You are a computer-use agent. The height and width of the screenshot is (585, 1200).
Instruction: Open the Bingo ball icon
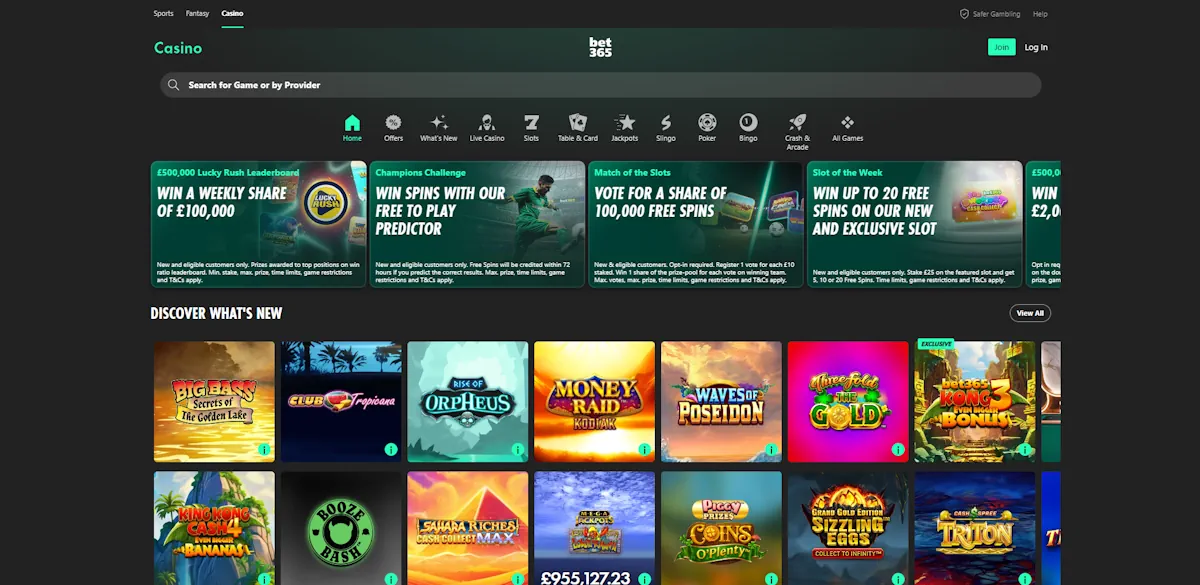748,123
